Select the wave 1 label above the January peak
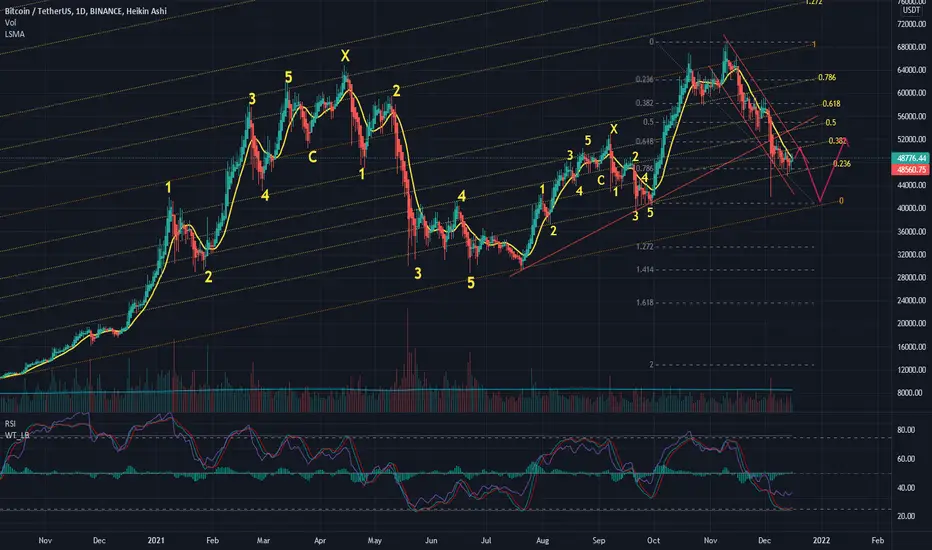The width and height of the screenshot is (932, 550). click(168, 188)
